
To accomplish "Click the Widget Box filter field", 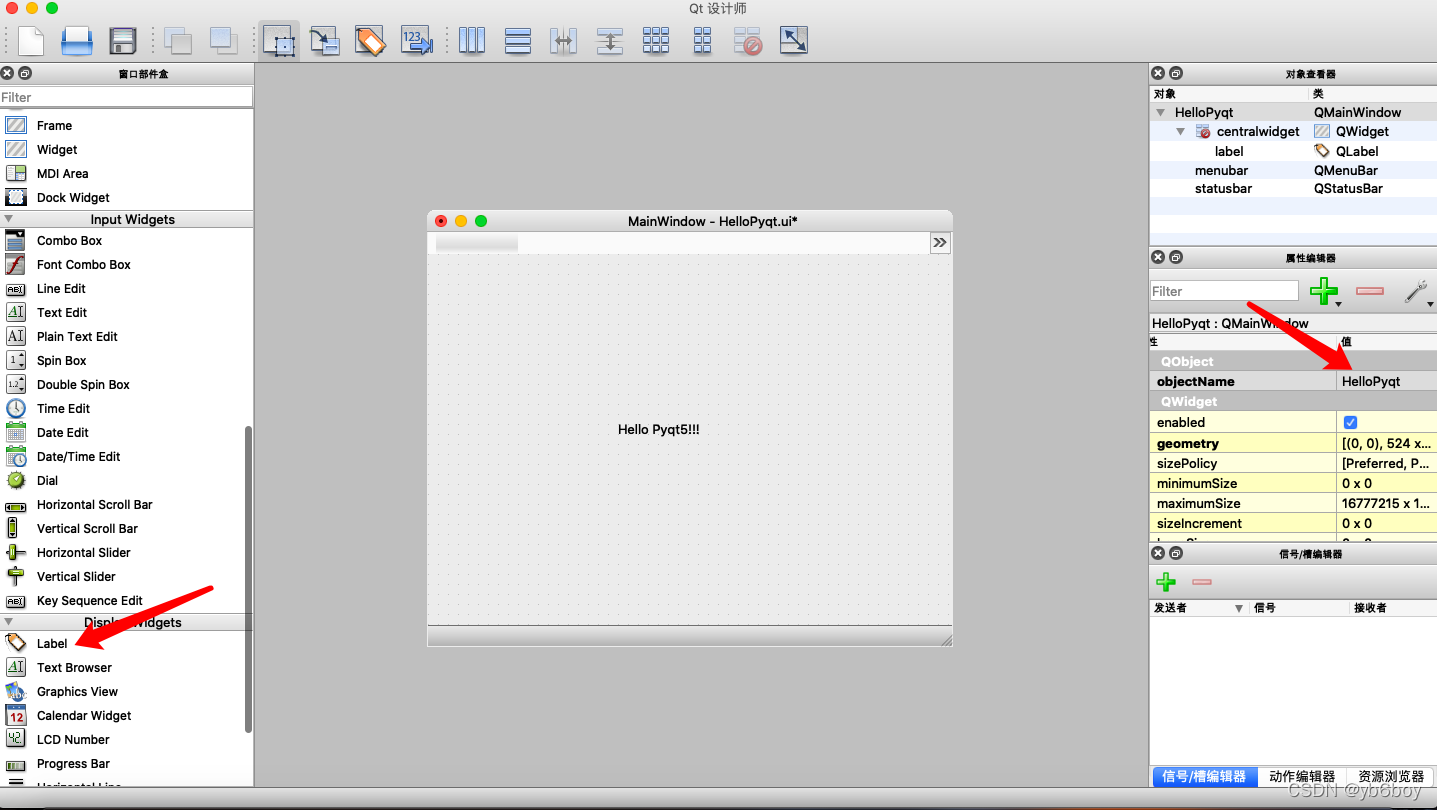I will pos(126,97).
